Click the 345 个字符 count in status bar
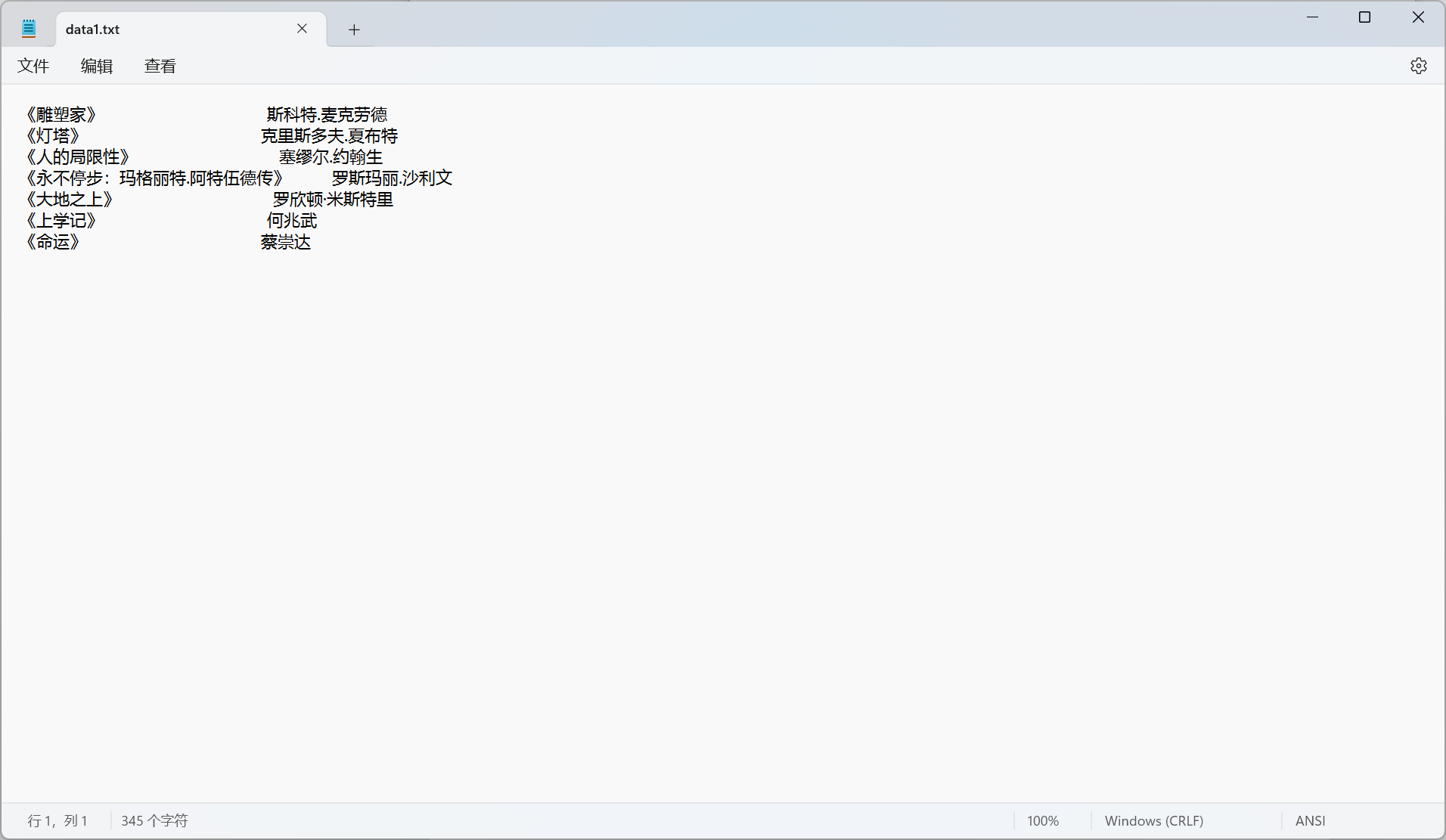This screenshot has height=840, width=1446. pyautogui.click(x=154, y=820)
